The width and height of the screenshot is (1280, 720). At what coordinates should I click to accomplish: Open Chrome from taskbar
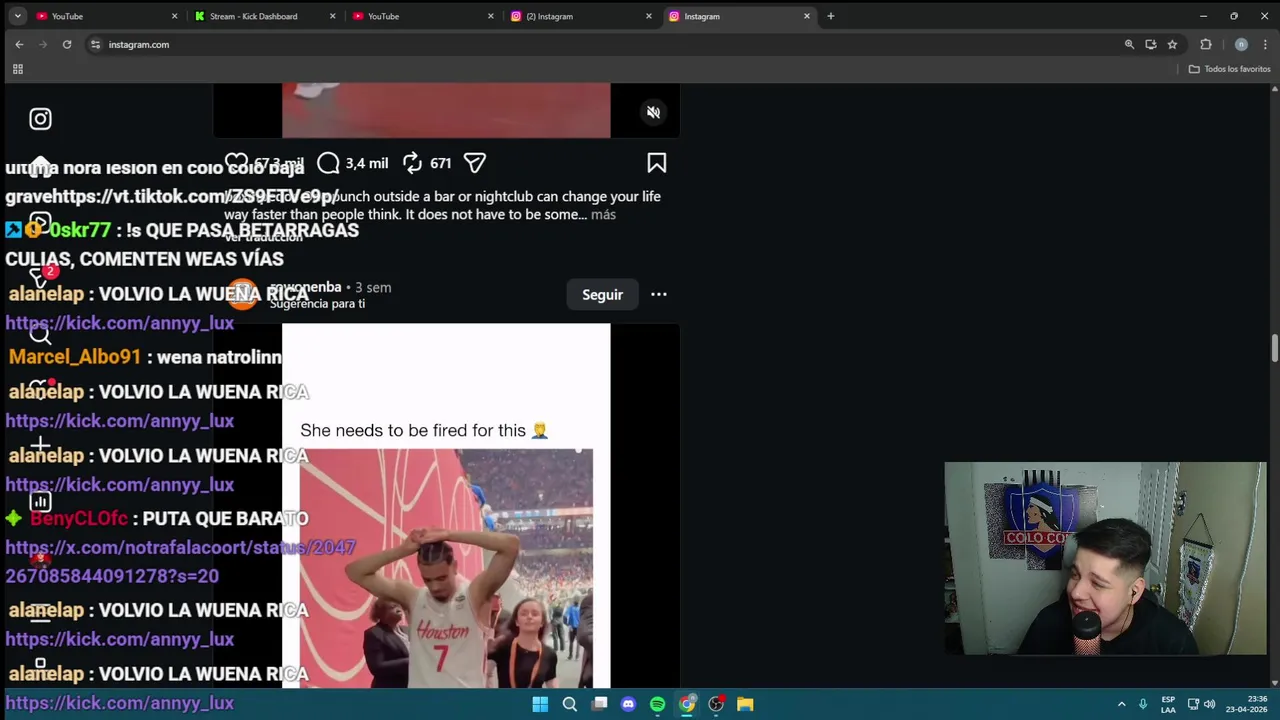[x=687, y=704]
